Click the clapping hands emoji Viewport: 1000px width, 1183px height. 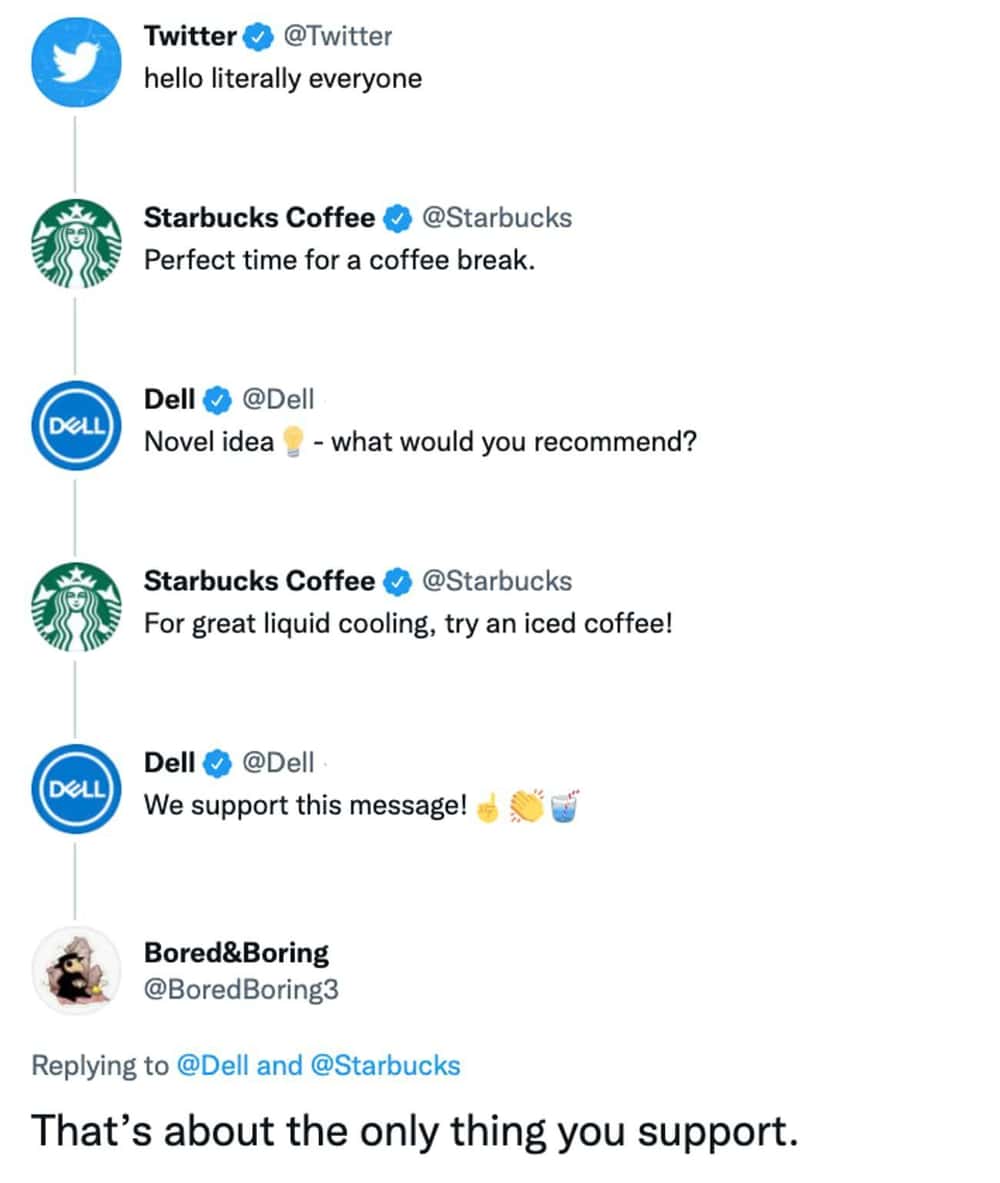[525, 806]
